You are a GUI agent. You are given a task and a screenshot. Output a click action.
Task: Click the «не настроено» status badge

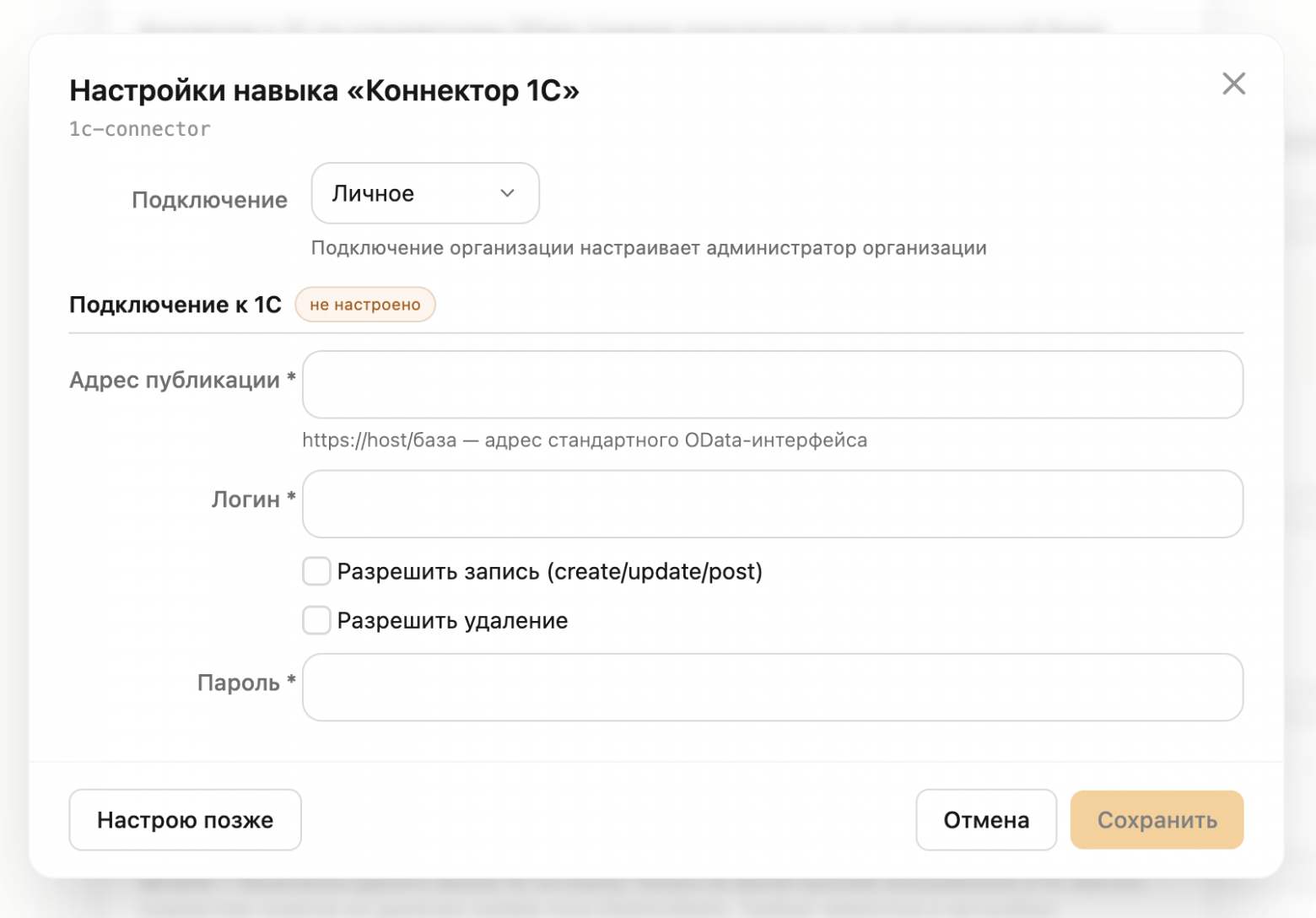coord(365,305)
